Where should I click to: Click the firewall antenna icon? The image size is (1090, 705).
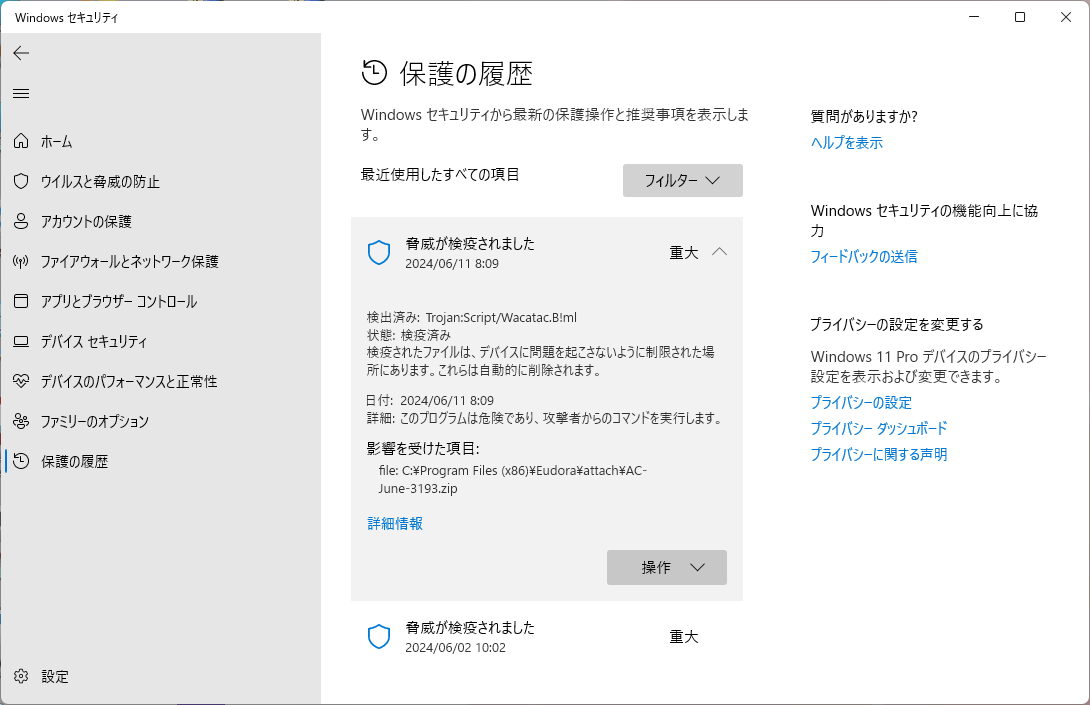click(x=21, y=261)
